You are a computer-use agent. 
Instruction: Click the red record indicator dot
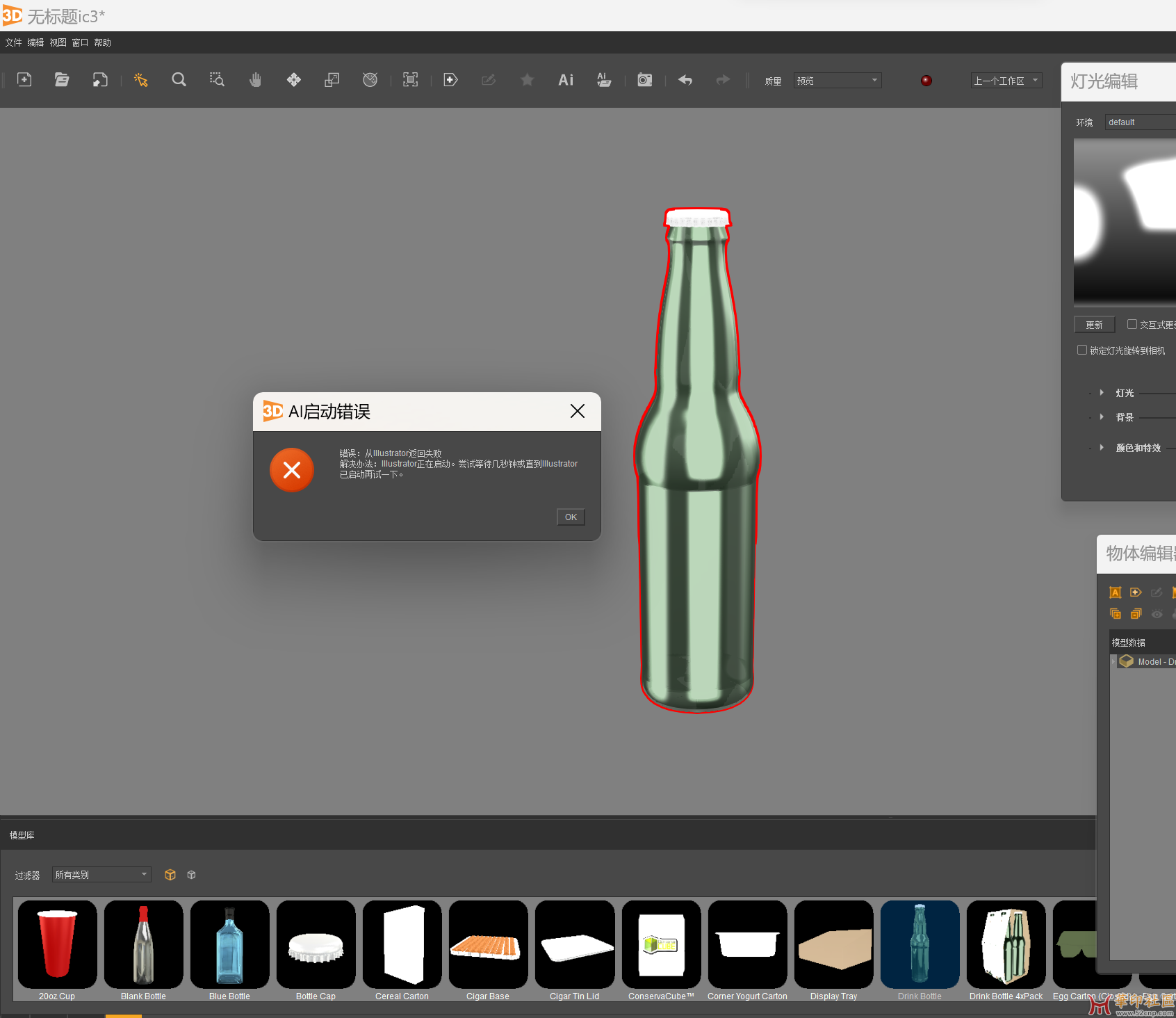926,81
